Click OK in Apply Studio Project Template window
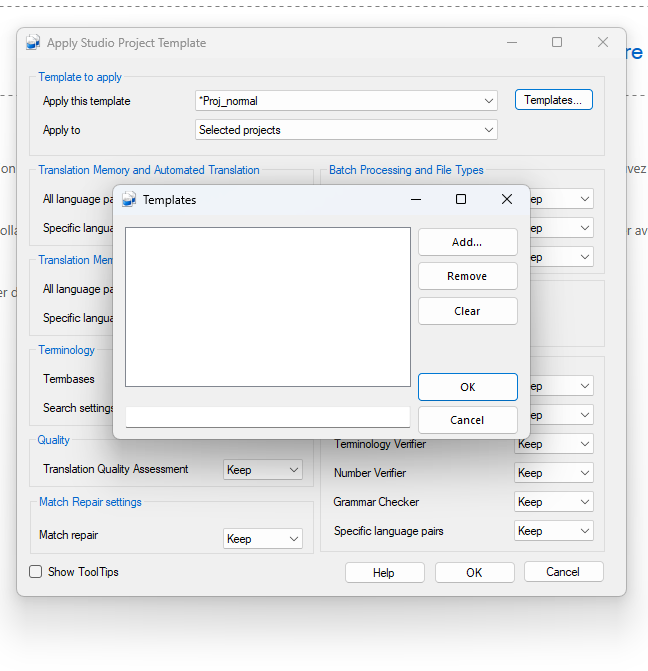Viewport: 648px width, 671px height. pos(475,572)
